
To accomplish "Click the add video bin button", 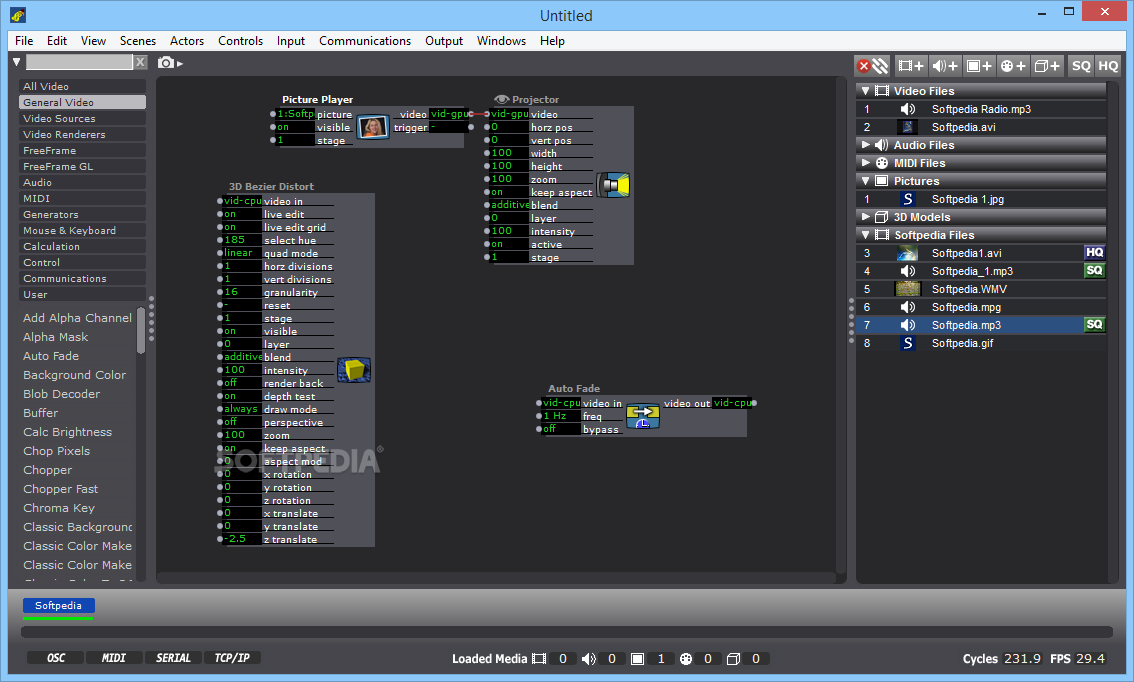I will tap(910, 66).
